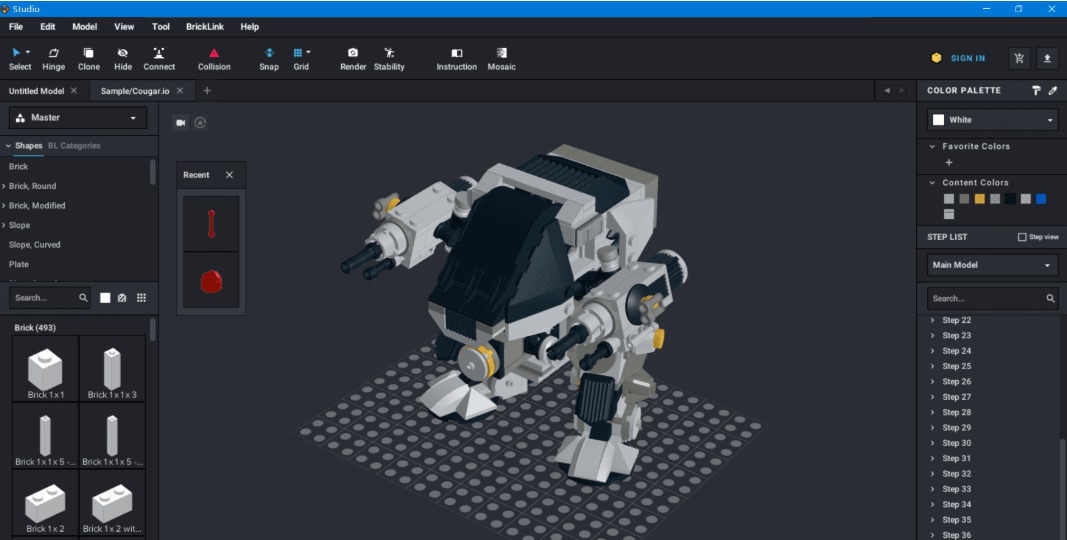The height and width of the screenshot is (540, 1067).
Task: Click the color picker eyedropper icon
Action: [1053, 90]
